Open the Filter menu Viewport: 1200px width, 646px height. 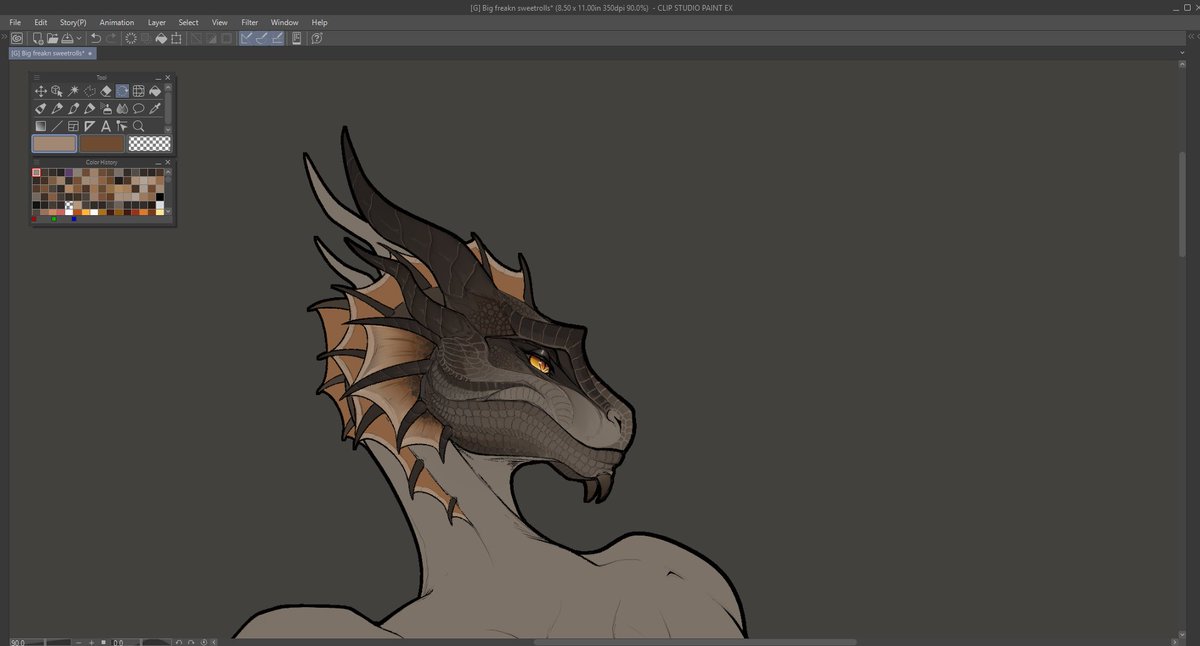pos(249,22)
